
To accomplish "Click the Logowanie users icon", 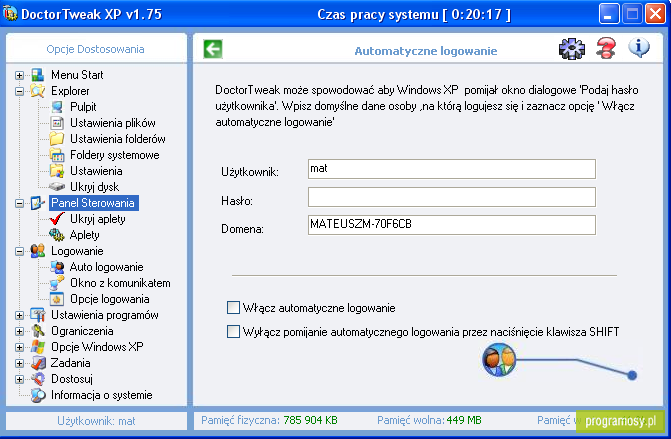I will pyautogui.click(x=38, y=251).
